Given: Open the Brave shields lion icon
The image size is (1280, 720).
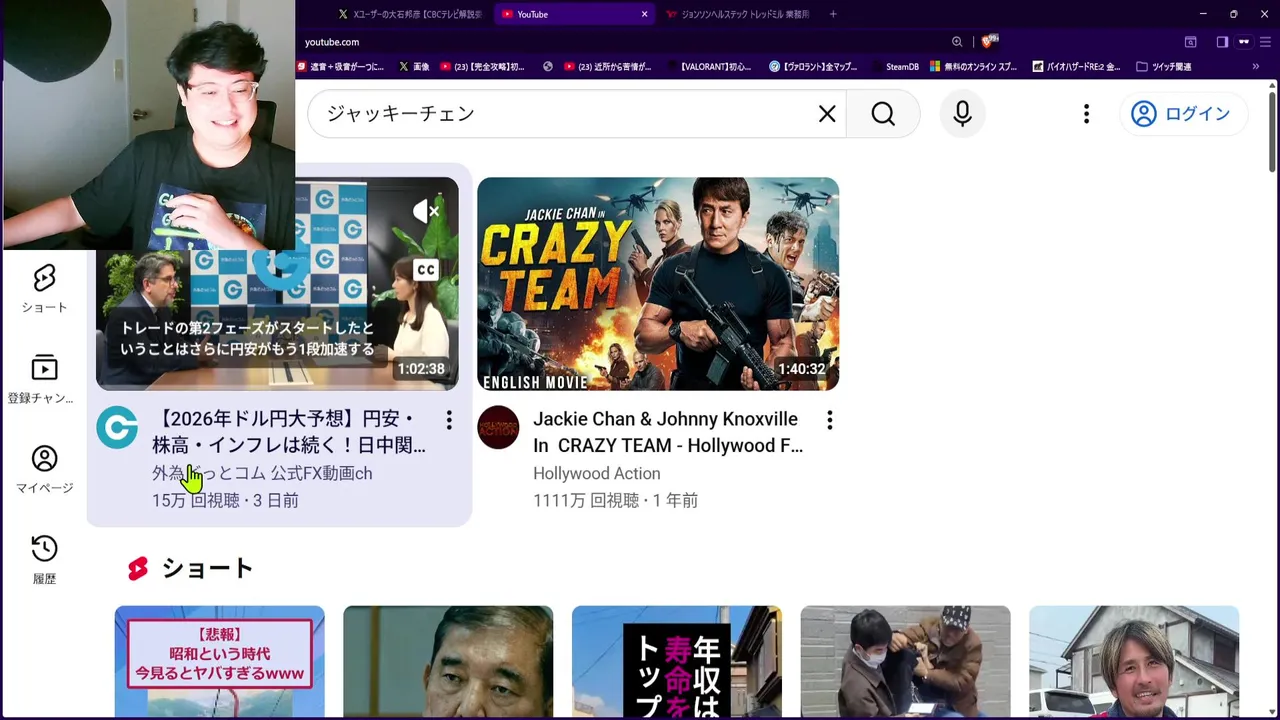Looking at the screenshot, I should 989,41.
